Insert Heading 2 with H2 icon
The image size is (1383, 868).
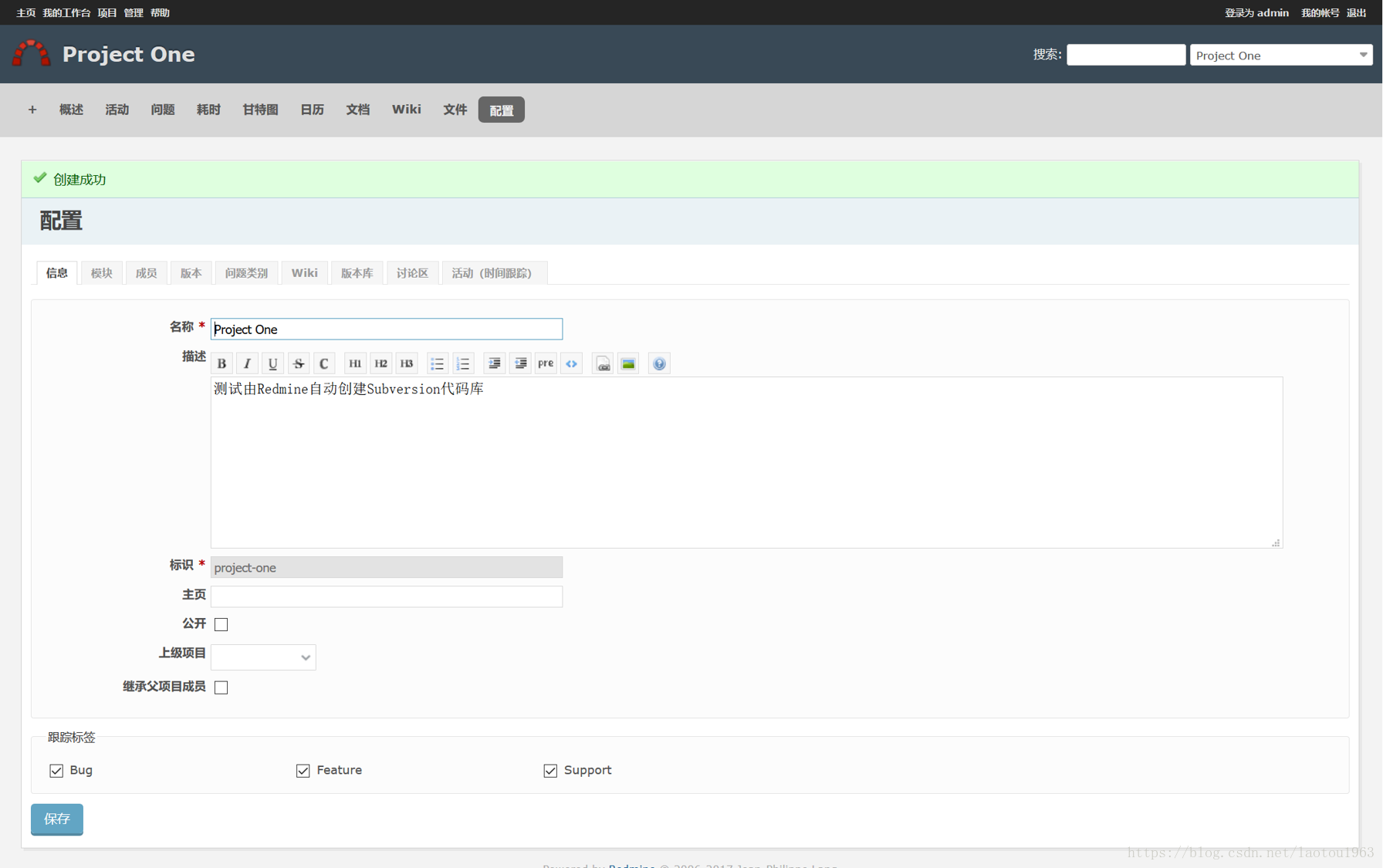coord(380,363)
